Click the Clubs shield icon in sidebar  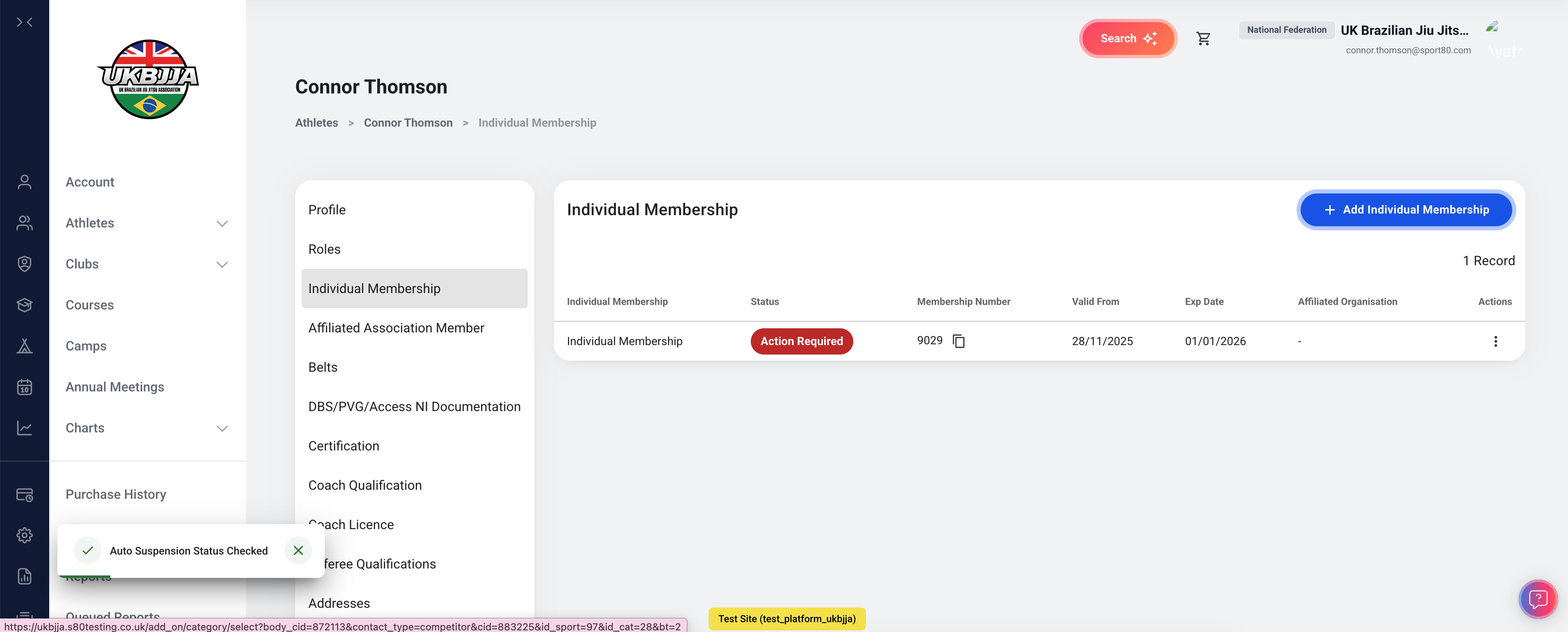point(24,264)
